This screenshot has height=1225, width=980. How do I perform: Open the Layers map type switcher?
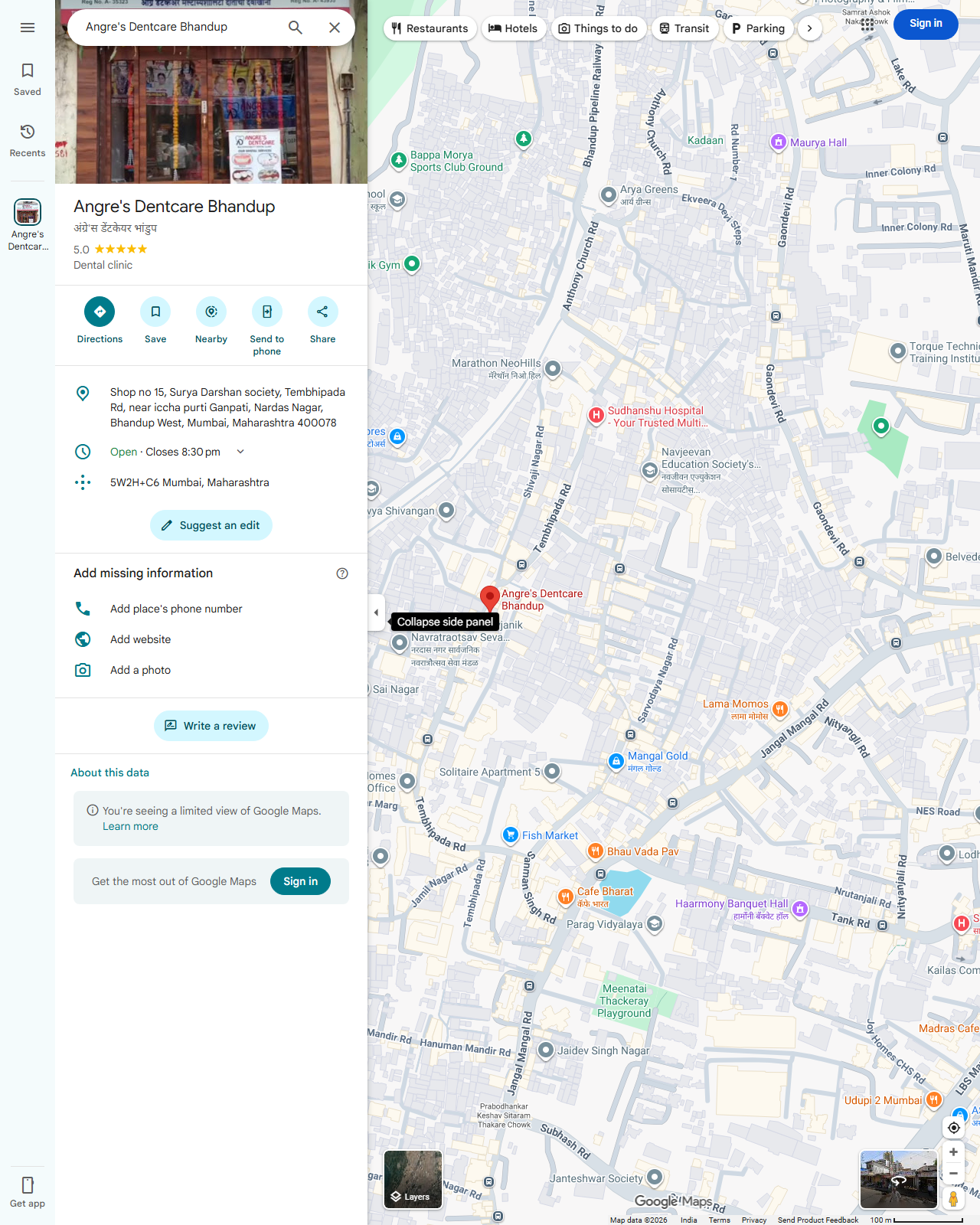point(413,1180)
